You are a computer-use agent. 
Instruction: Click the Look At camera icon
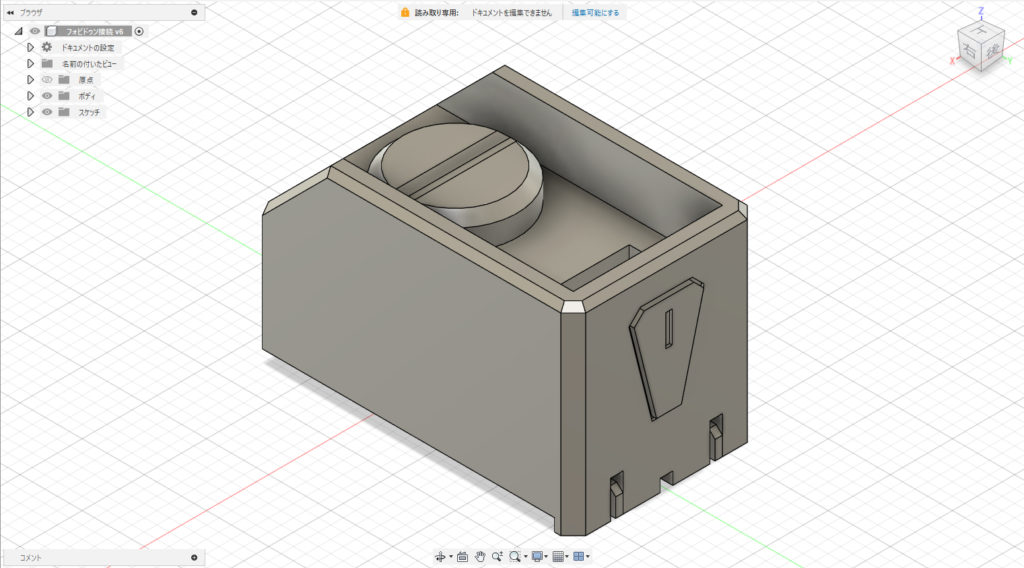462,556
